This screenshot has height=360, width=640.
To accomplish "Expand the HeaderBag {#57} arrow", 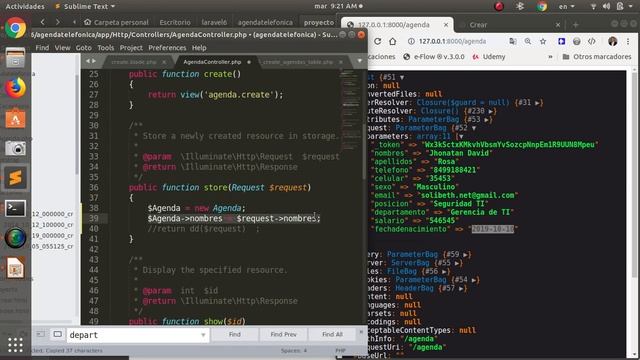I will [461, 288].
